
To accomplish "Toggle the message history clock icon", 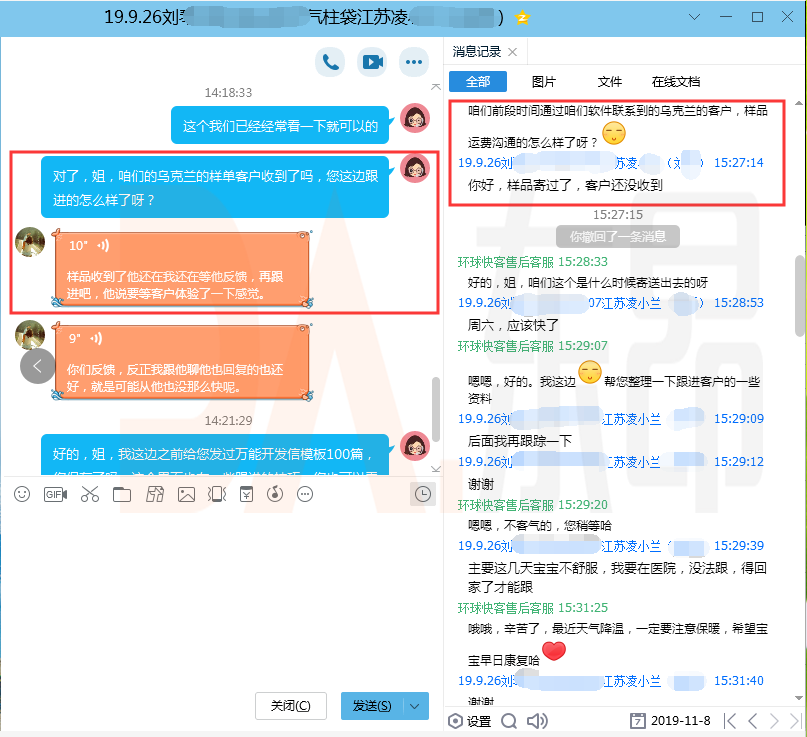I will click(x=423, y=493).
